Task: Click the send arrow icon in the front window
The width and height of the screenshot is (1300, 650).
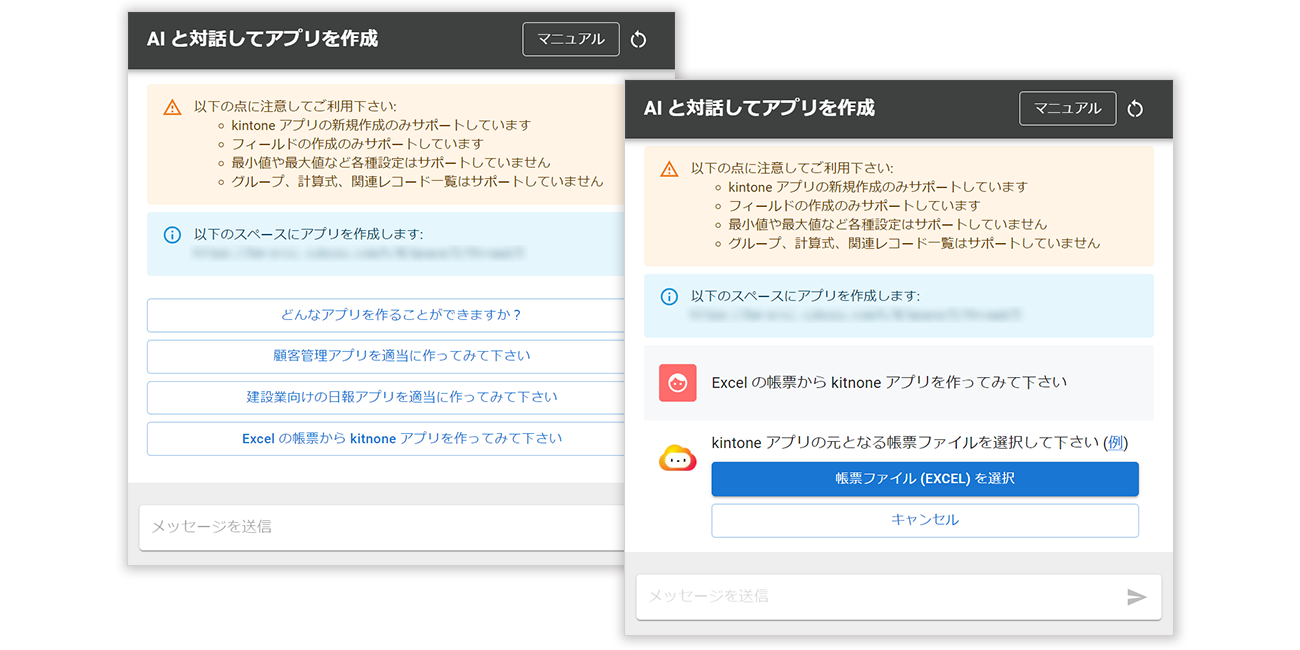Action: 1136,597
